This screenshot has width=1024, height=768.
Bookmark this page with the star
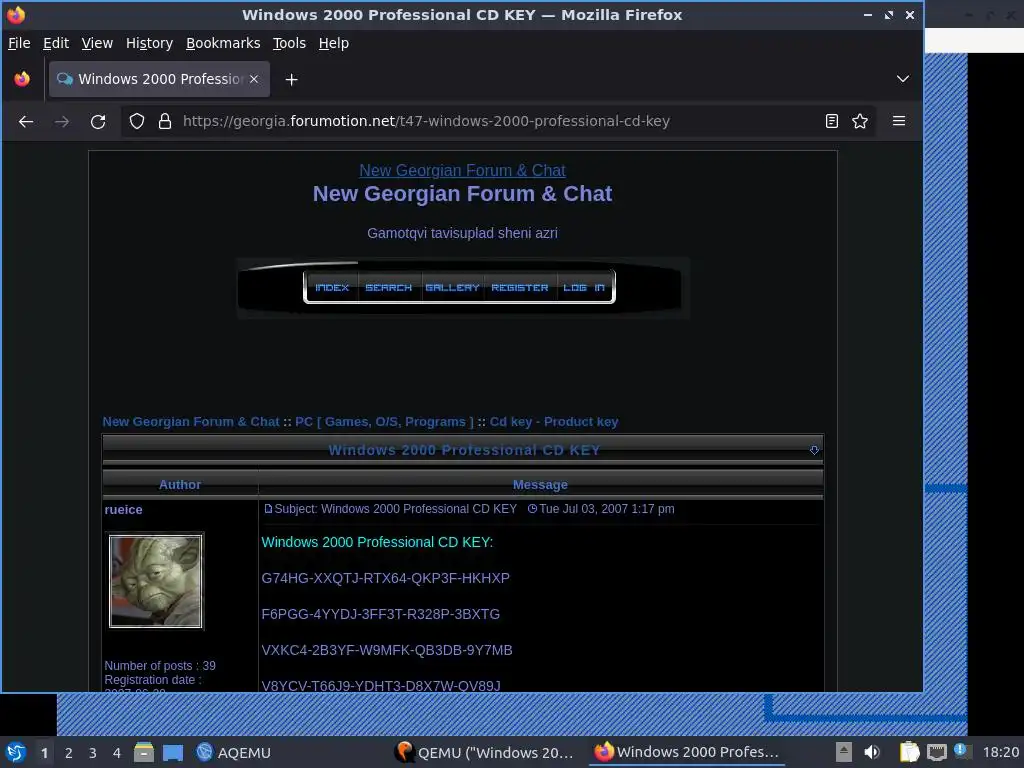coord(860,121)
